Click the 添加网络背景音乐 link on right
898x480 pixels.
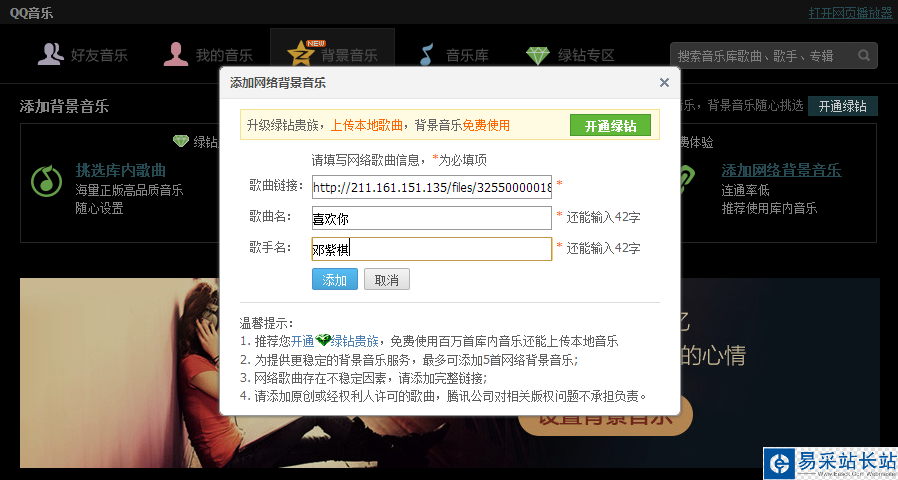[781, 170]
